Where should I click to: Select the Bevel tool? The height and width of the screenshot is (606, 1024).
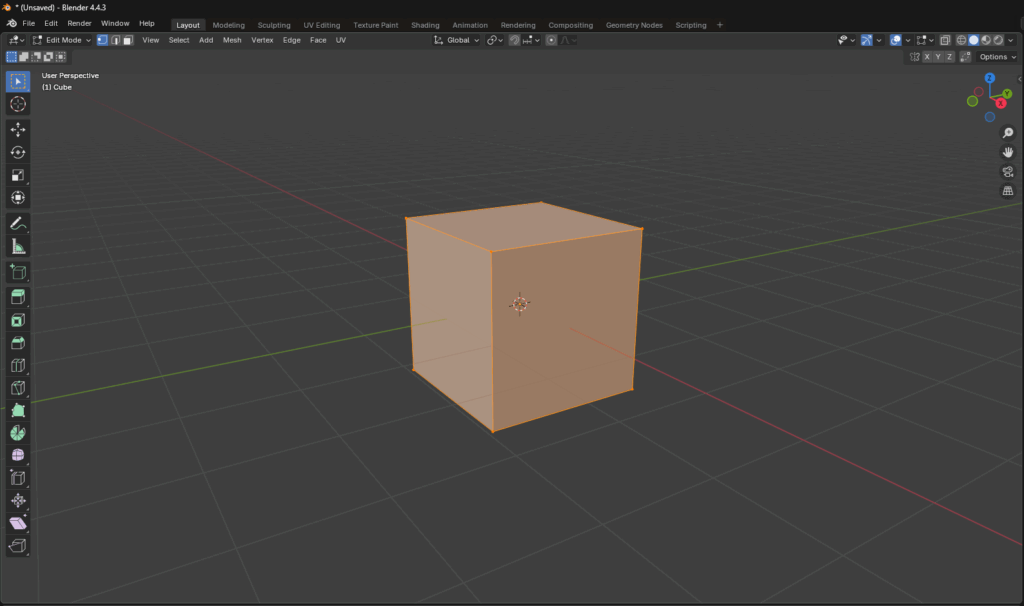point(18,343)
